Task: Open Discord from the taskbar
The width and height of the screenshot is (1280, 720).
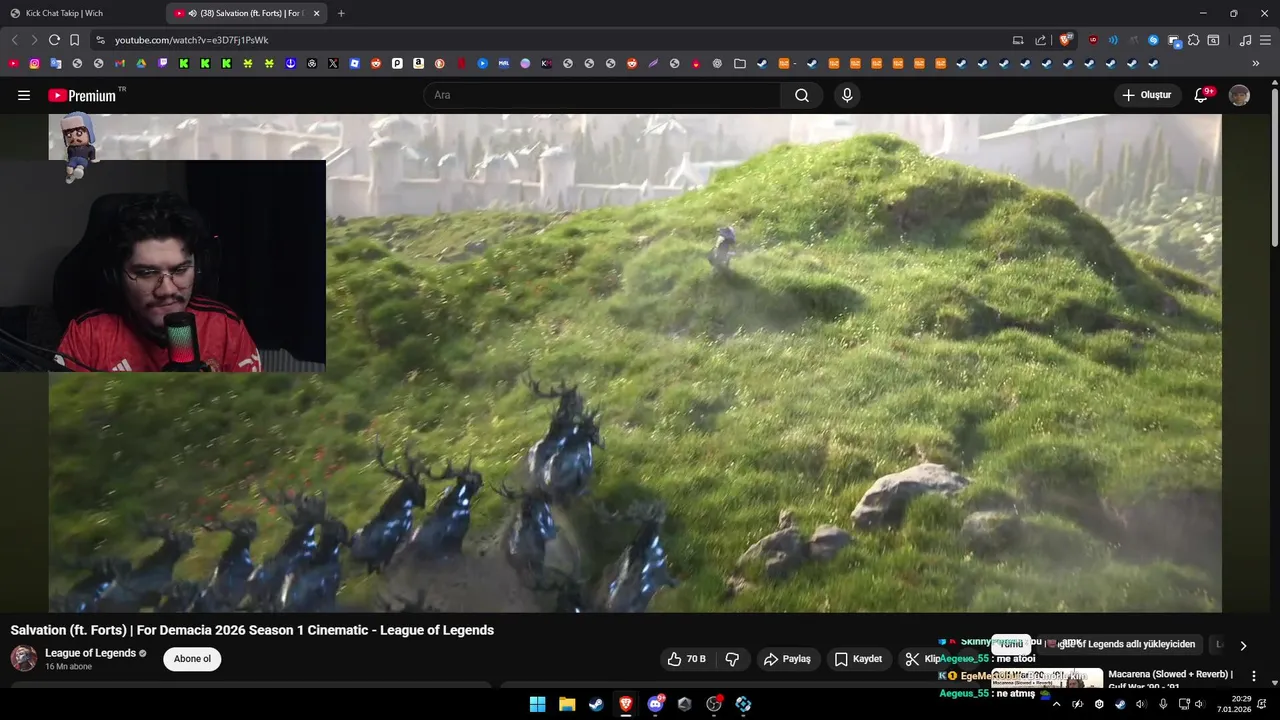Action: pos(655,704)
